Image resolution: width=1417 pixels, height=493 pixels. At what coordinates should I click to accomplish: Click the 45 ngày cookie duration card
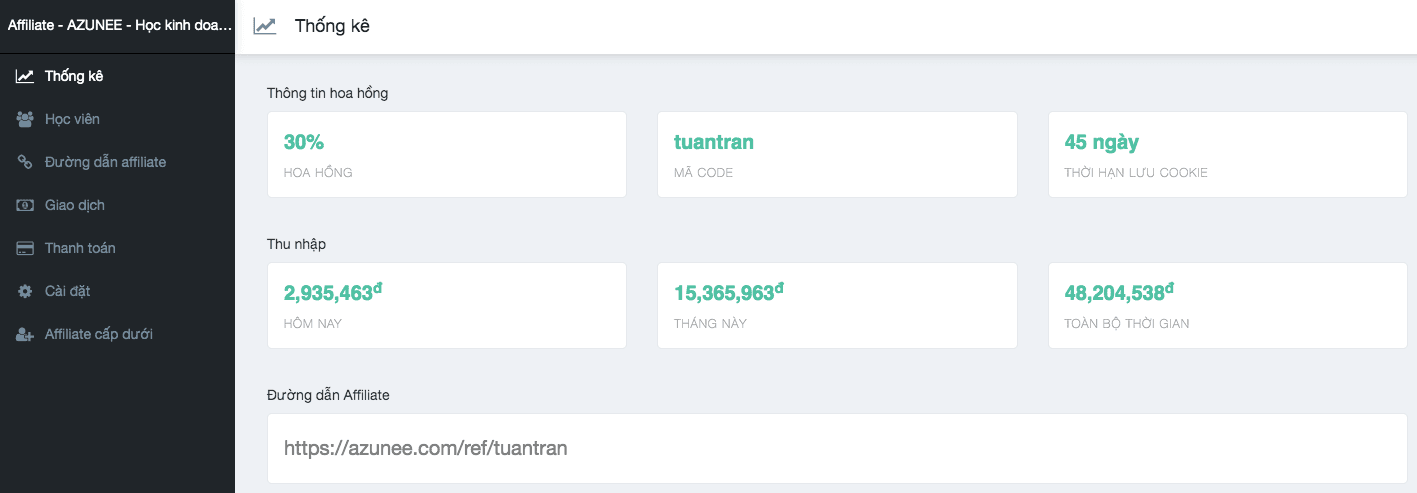[1227, 154]
